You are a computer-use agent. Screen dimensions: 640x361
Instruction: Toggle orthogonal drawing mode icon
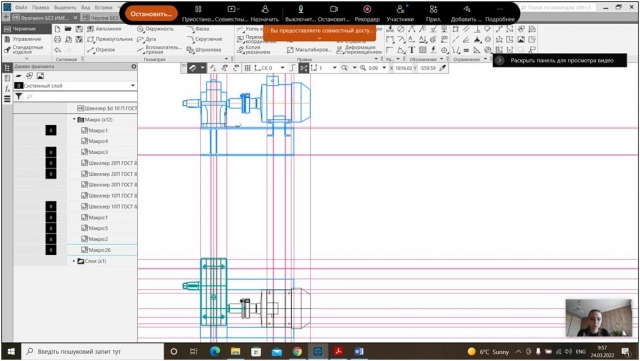[292, 68]
